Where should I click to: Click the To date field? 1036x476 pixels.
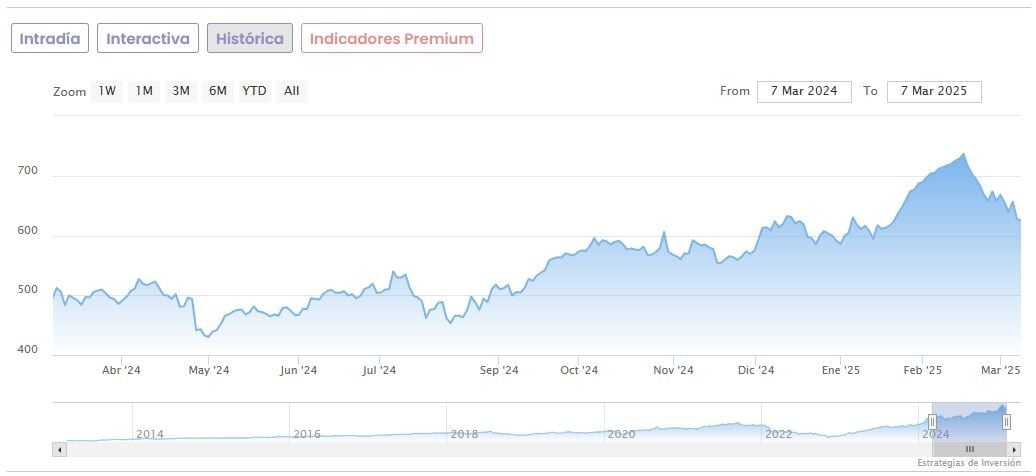tap(934, 91)
